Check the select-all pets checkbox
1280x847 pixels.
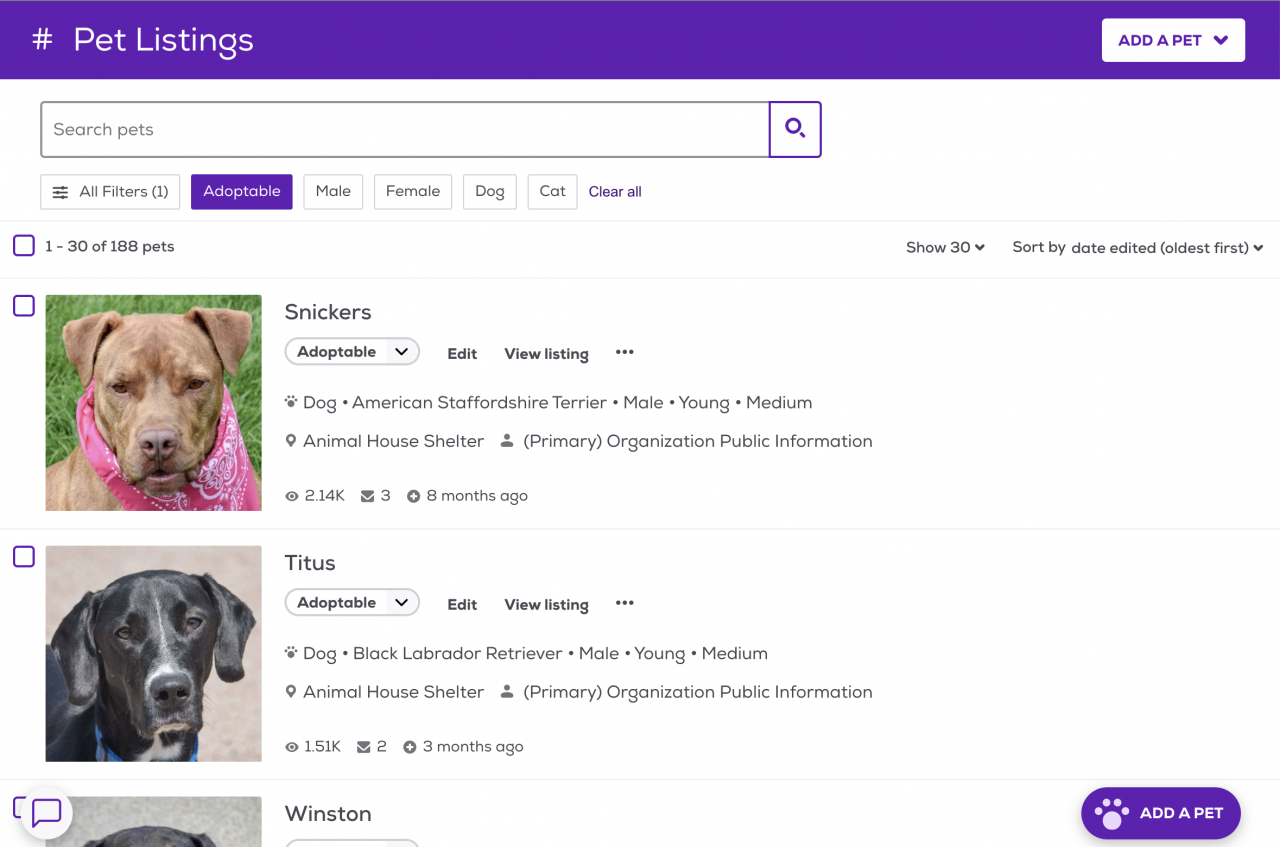(x=24, y=246)
